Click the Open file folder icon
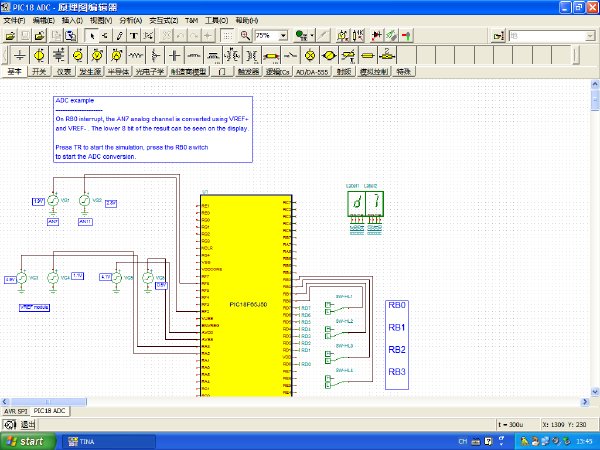 pyautogui.click(x=10, y=36)
